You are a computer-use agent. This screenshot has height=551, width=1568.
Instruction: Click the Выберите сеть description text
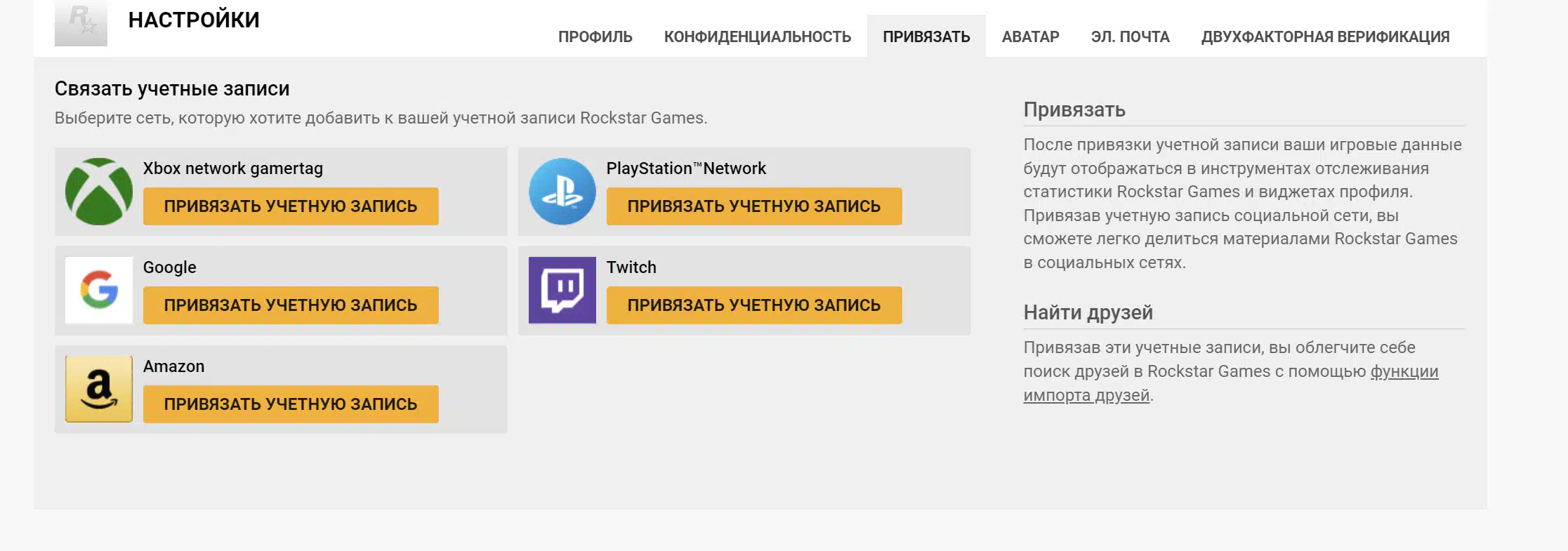(381, 118)
